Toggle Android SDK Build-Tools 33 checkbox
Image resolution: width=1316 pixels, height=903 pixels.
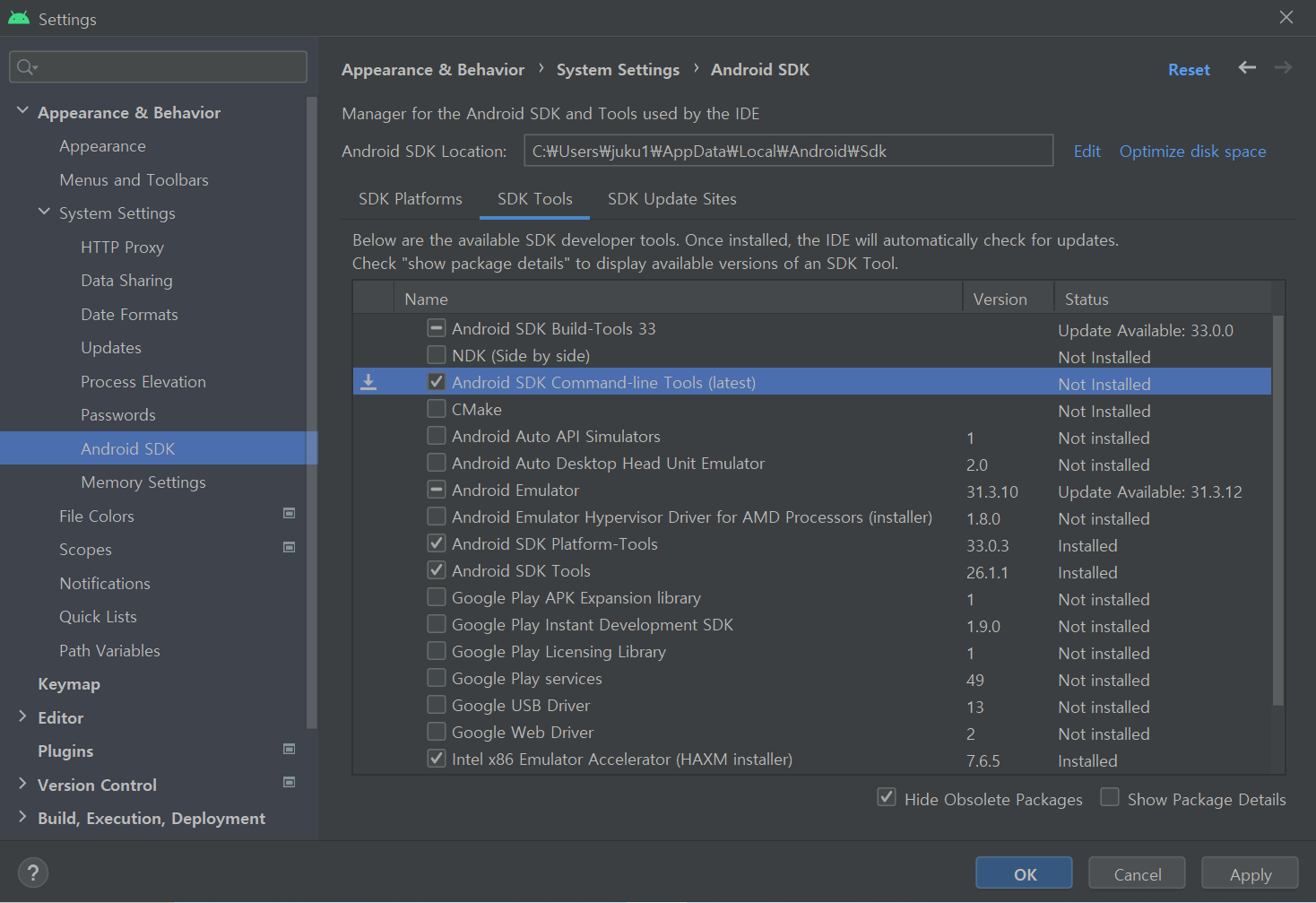tap(437, 328)
